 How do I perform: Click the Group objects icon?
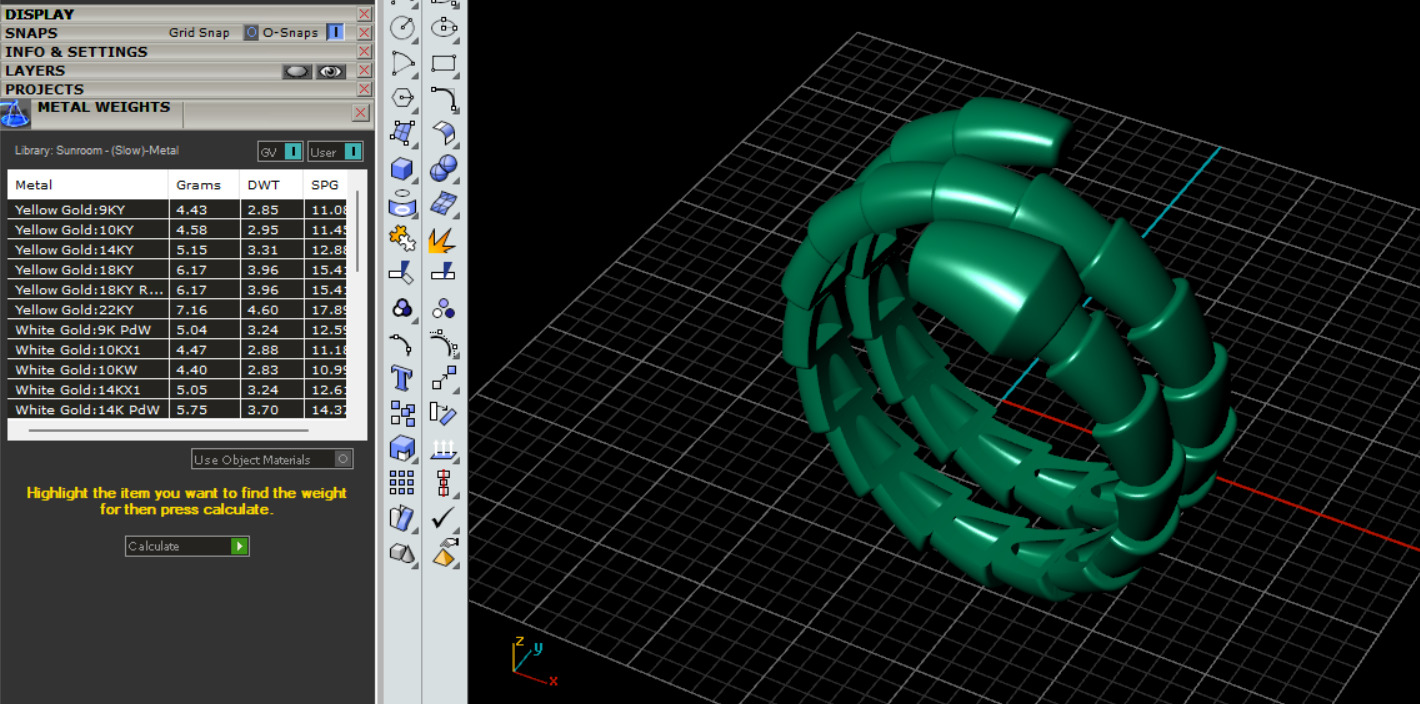(x=402, y=413)
